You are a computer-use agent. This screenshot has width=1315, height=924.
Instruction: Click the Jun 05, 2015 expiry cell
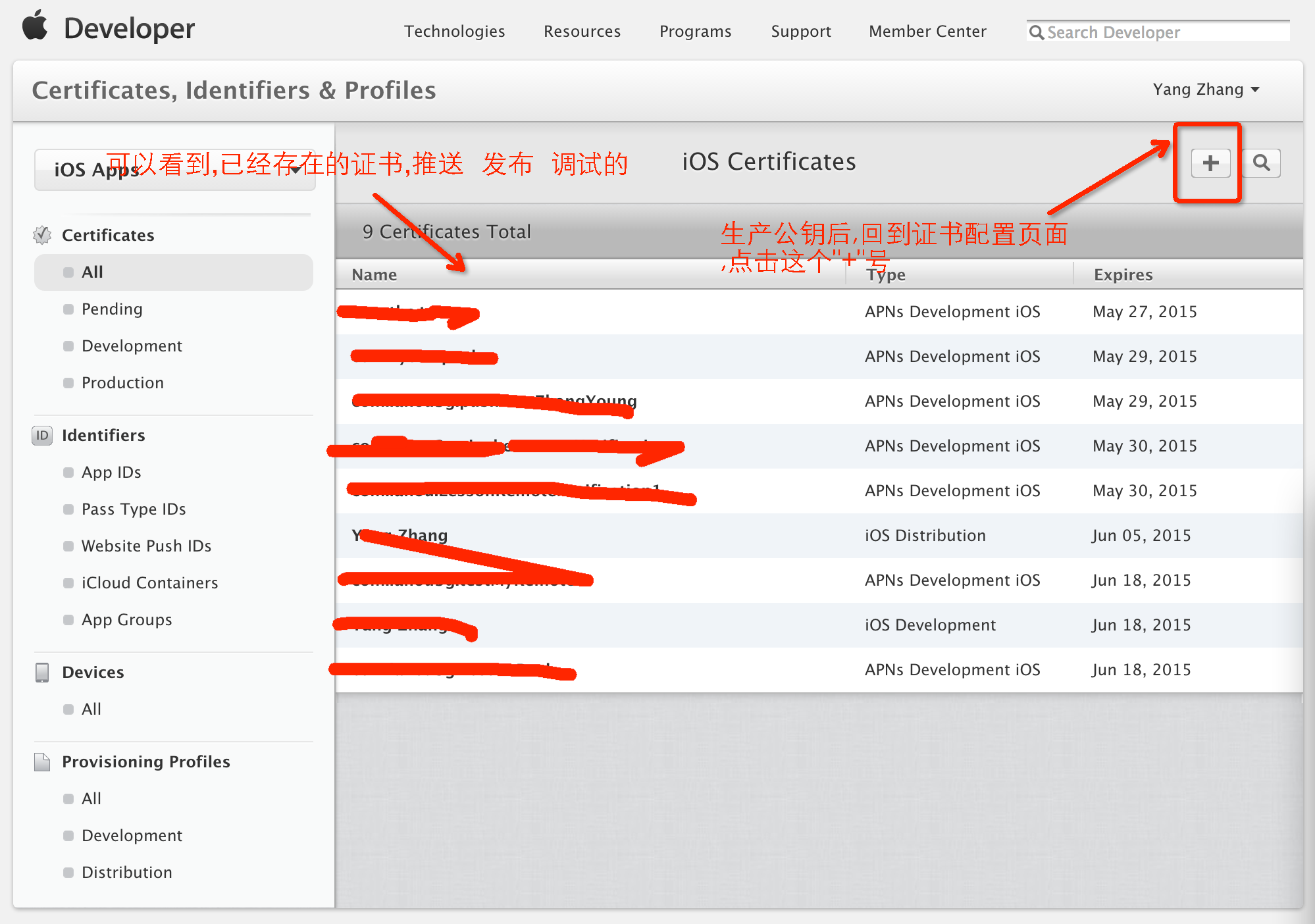pyautogui.click(x=1141, y=536)
